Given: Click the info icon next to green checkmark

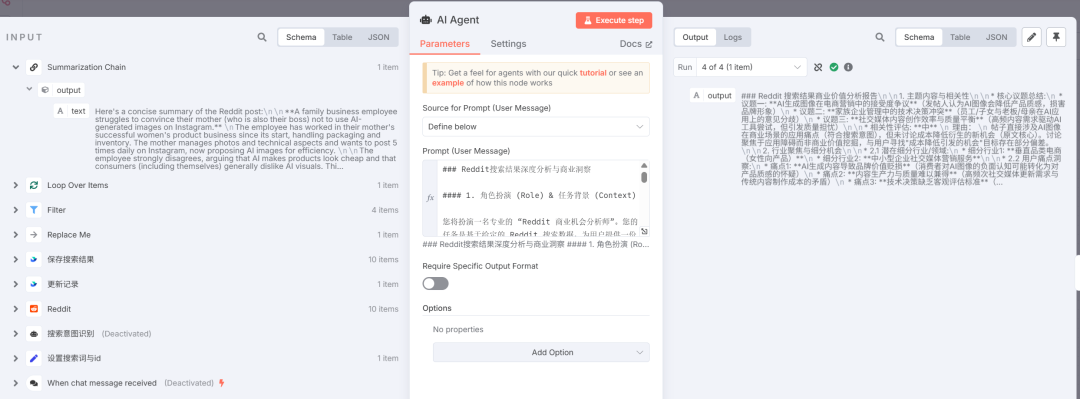Looking at the screenshot, I should click(848, 68).
